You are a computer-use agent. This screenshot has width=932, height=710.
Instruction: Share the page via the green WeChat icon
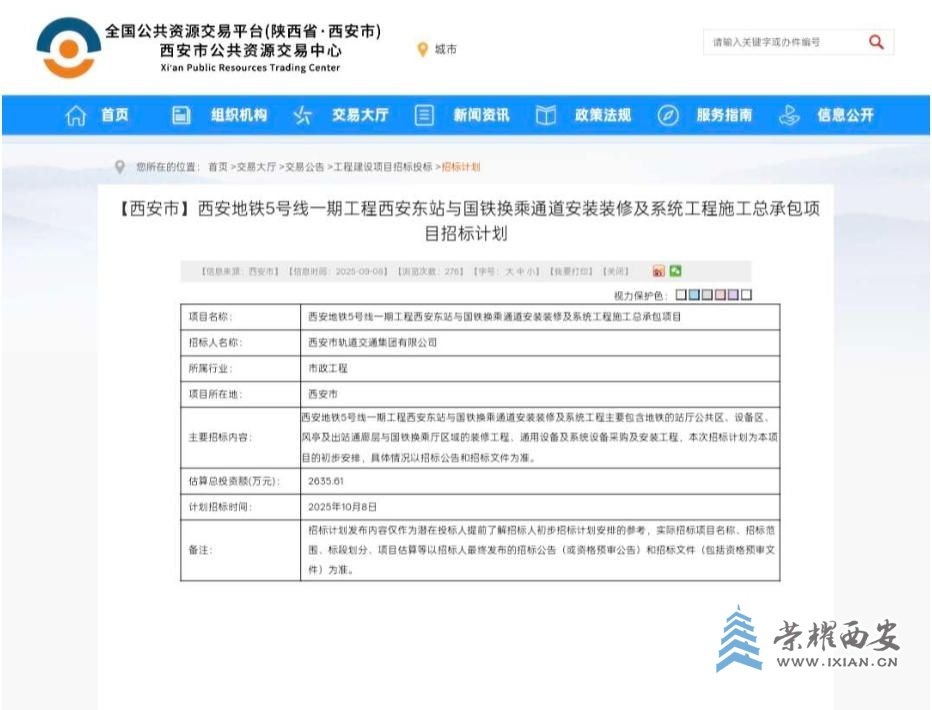click(x=675, y=271)
